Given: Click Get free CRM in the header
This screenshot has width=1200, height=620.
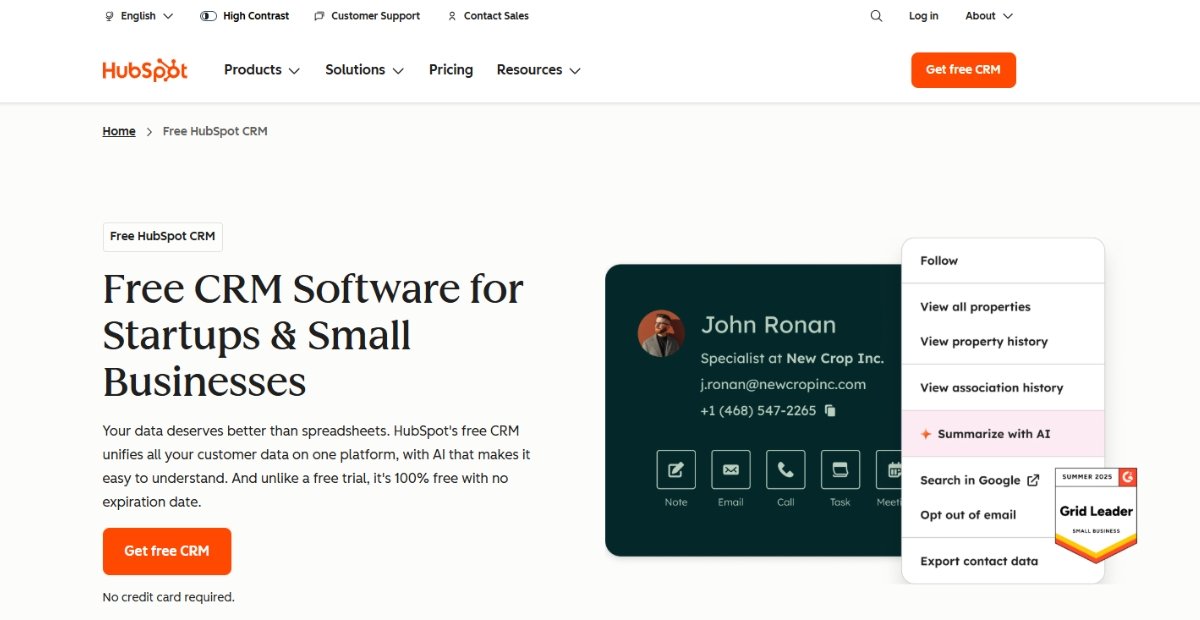Looking at the screenshot, I should [x=963, y=70].
